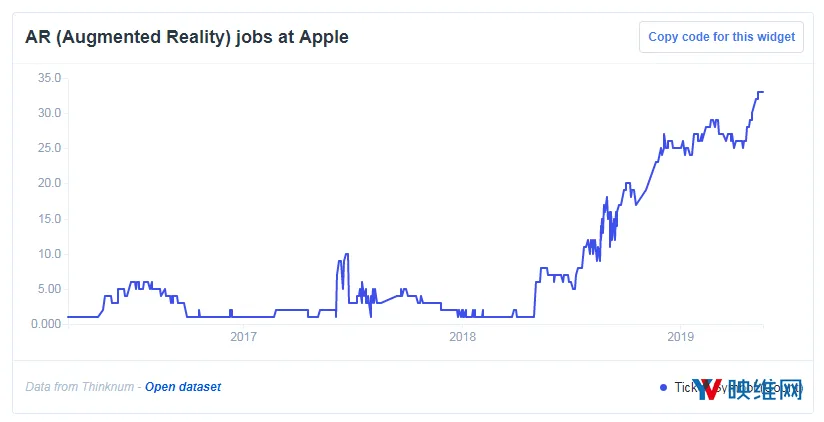Viewport: 824px width, 422px height.
Task: Click the 5.00 label on the y-axis
Action: click(x=49, y=289)
